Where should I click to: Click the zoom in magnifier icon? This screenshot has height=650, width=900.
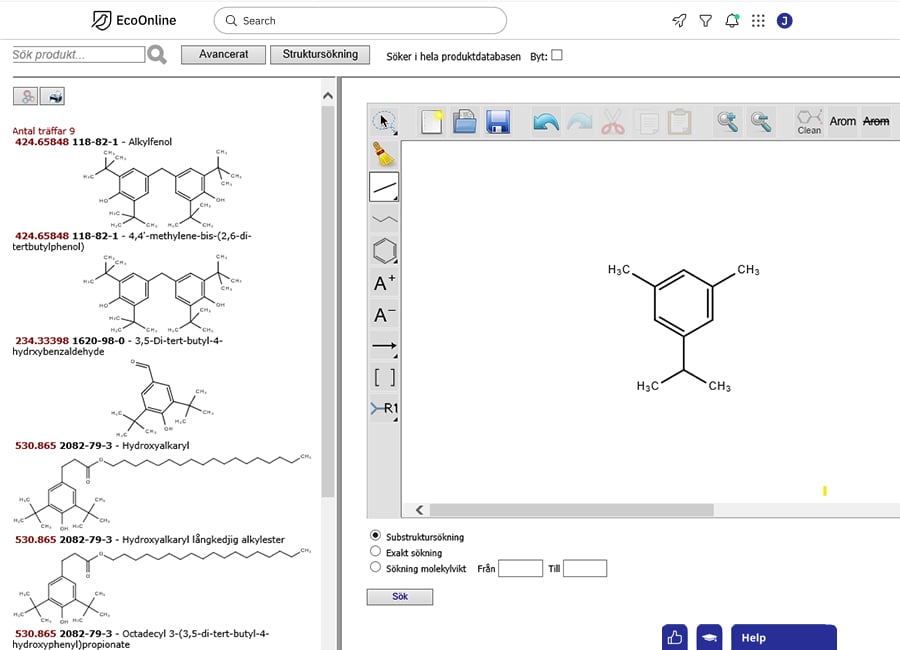point(728,122)
